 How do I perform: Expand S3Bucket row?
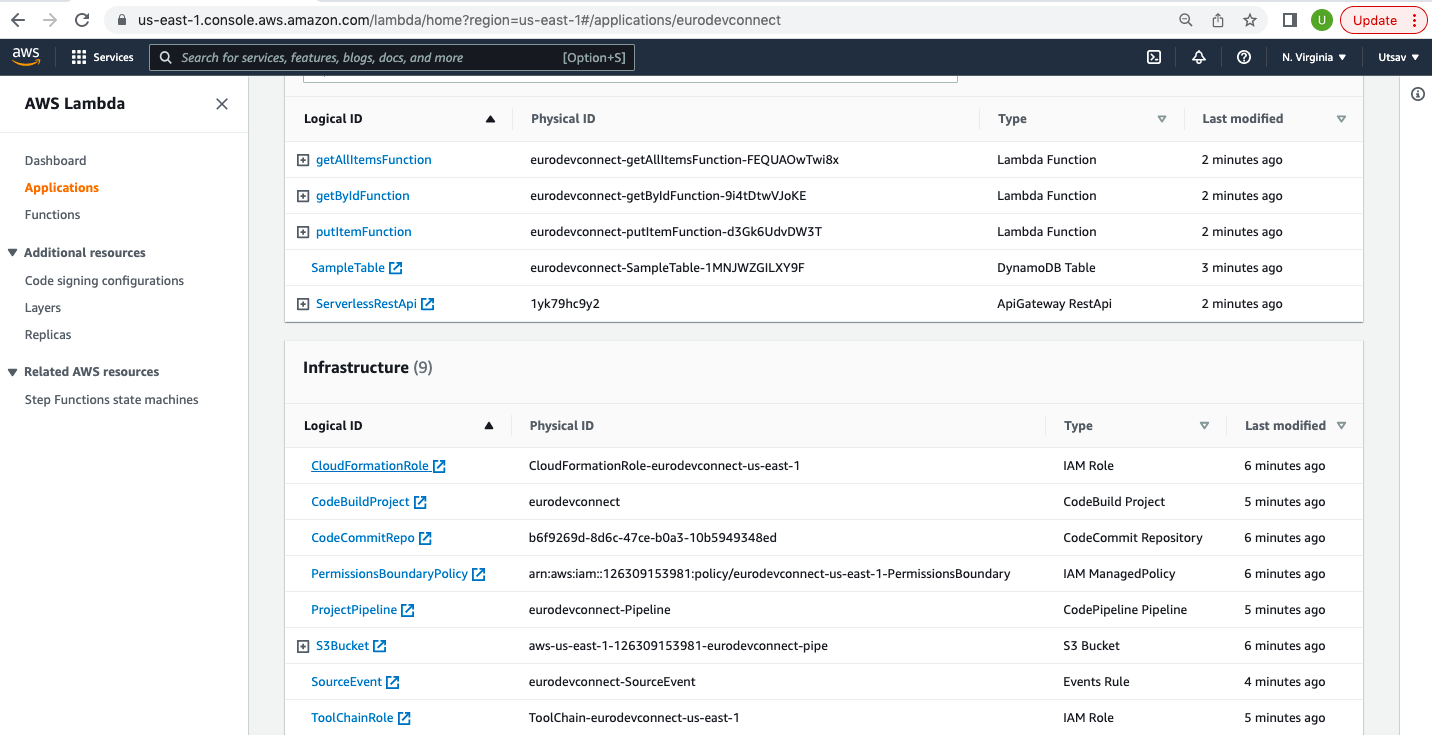[x=303, y=646]
